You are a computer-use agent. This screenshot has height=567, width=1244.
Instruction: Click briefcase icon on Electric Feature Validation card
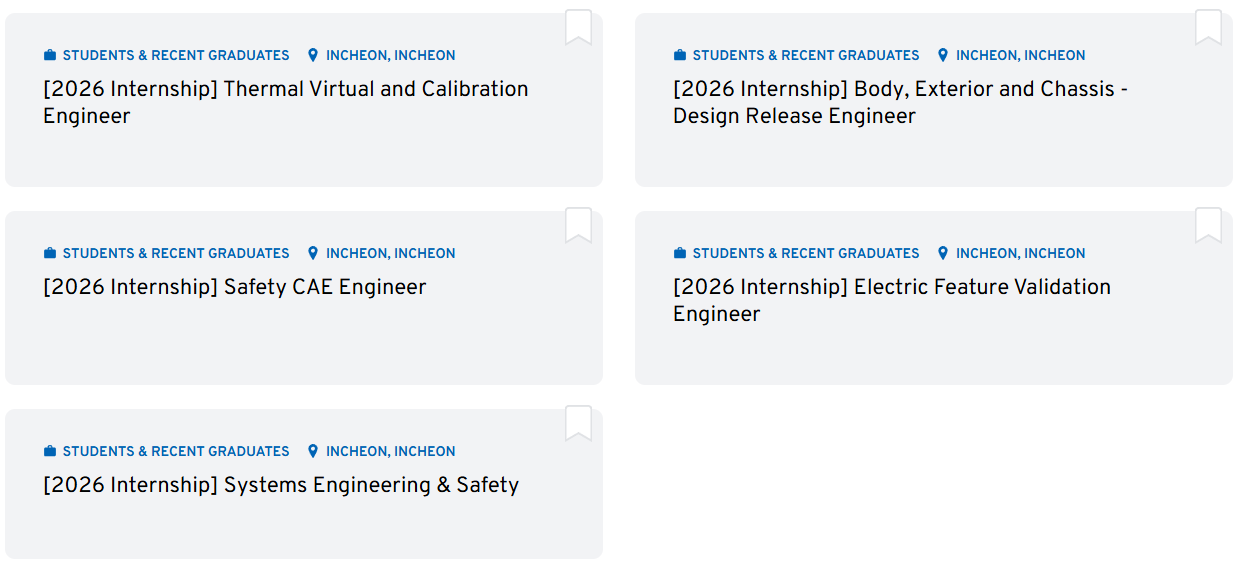coord(680,254)
